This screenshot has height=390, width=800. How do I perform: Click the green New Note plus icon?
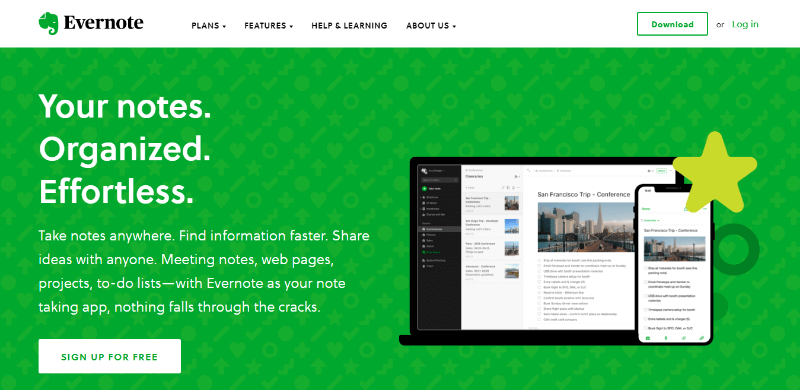tap(424, 188)
